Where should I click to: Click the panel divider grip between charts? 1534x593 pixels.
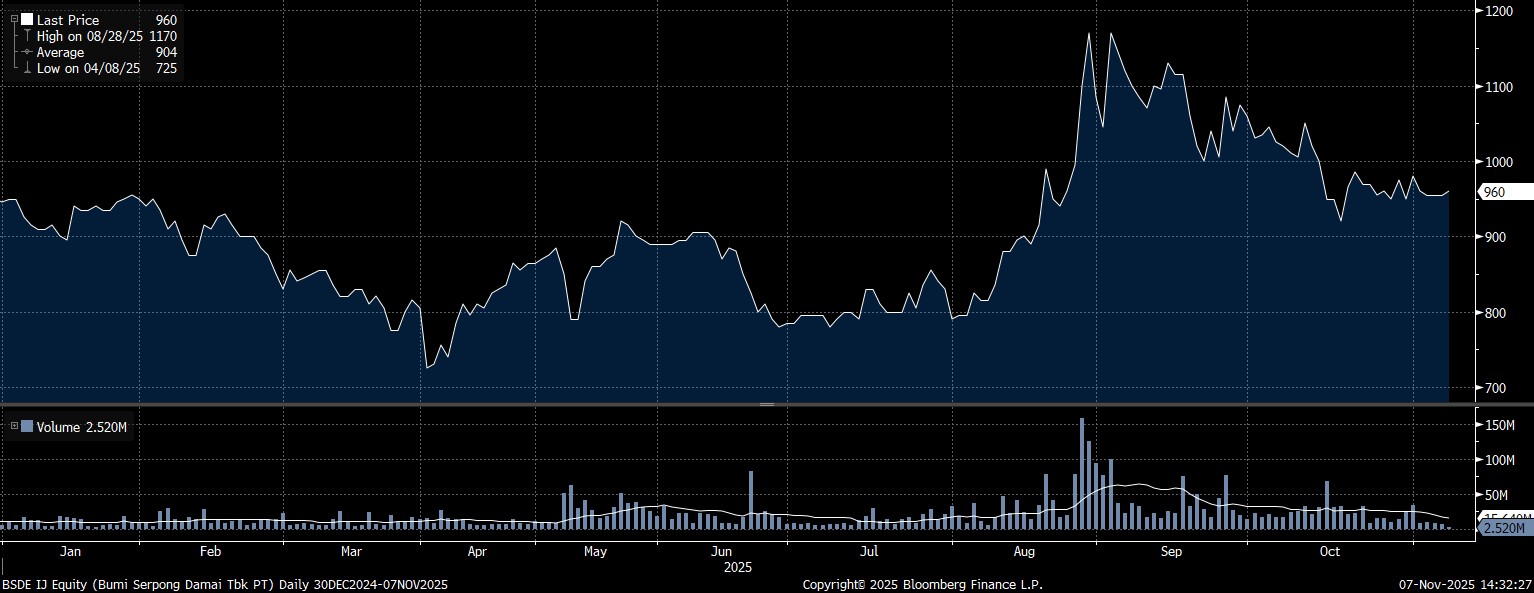pos(767,404)
